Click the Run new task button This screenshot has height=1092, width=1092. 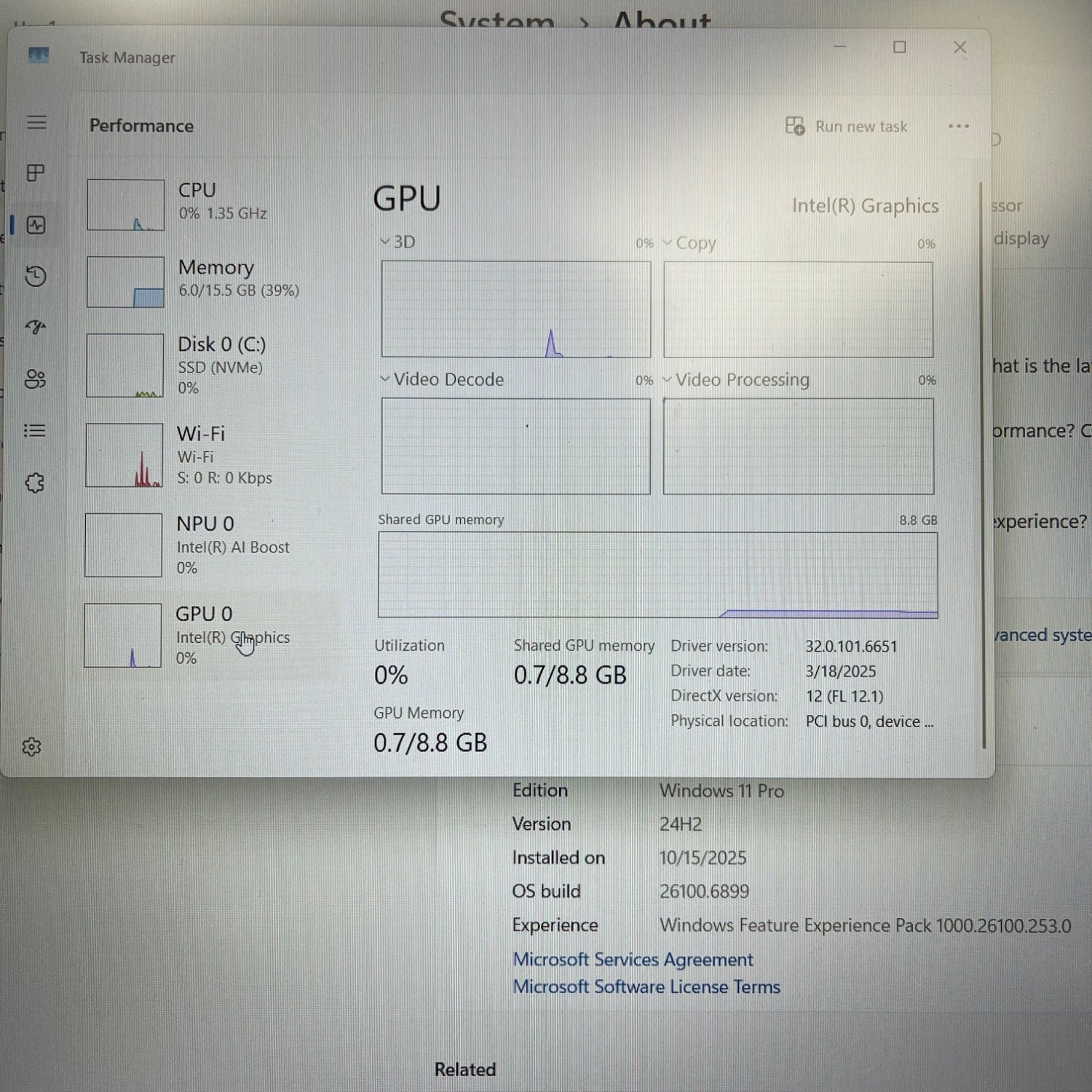847,126
